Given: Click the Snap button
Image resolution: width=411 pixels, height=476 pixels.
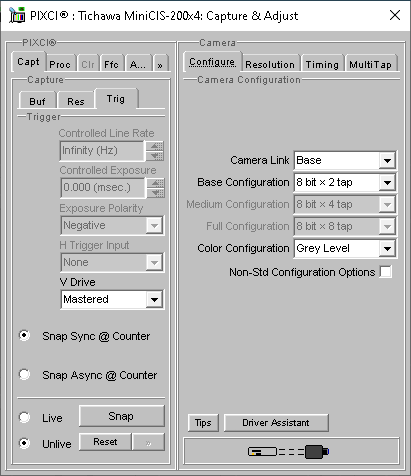Looking at the screenshot, I should pyautogui.click(x=122, y=416).
